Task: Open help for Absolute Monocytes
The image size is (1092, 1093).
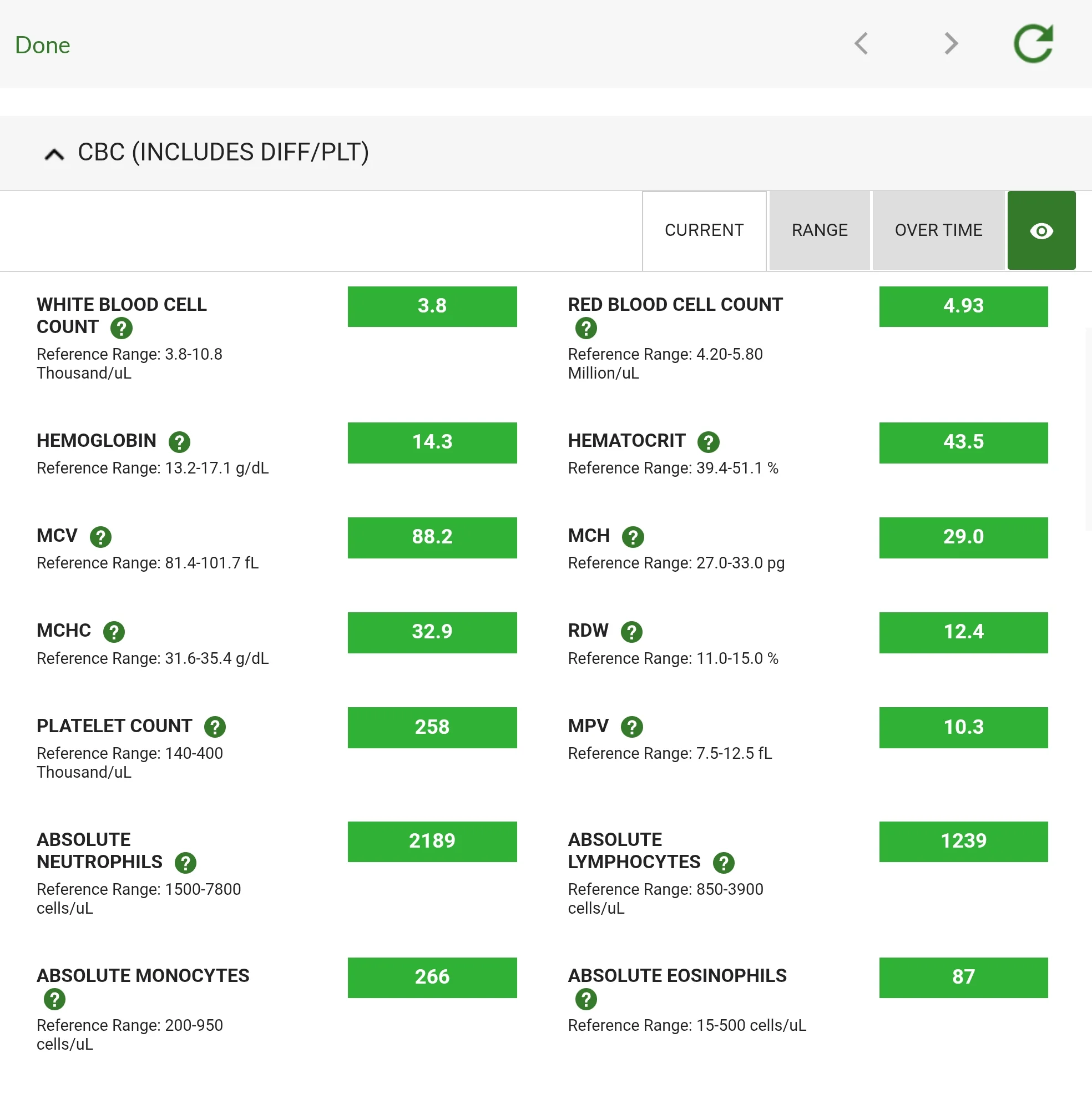Action: point(54,999)
